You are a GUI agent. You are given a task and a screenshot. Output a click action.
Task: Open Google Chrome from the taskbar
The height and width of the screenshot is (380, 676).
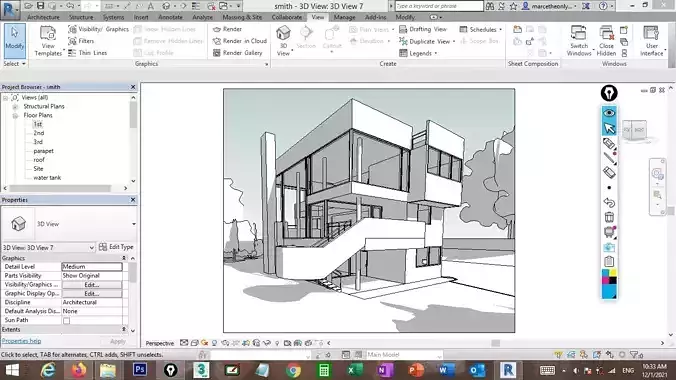tap(293, 370)
